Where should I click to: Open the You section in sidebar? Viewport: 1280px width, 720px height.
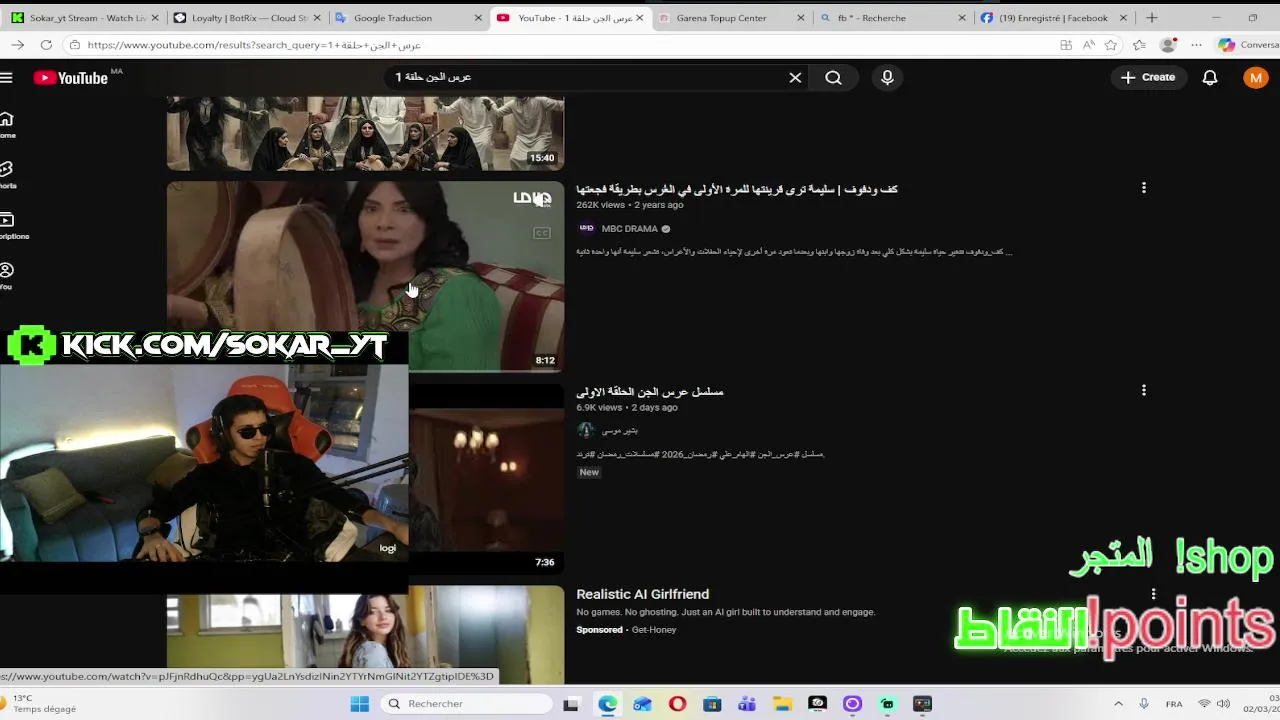pos(7,276)
